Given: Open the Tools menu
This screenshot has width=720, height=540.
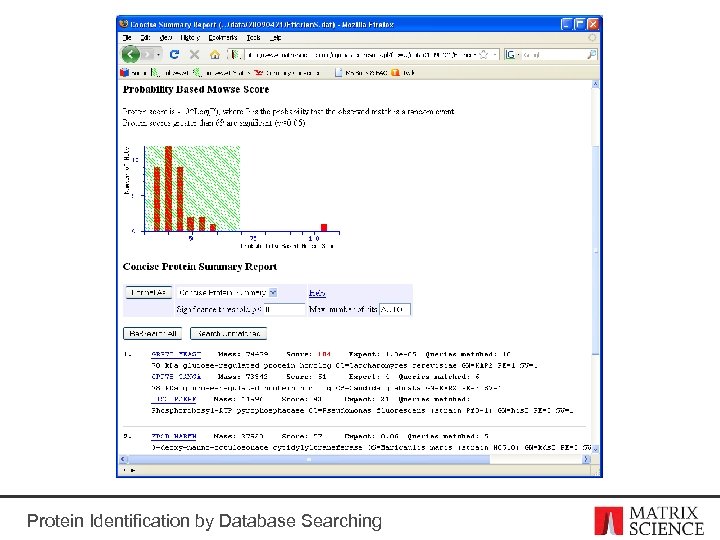Looking at the screenshot, I should click(x=253, y=38).
